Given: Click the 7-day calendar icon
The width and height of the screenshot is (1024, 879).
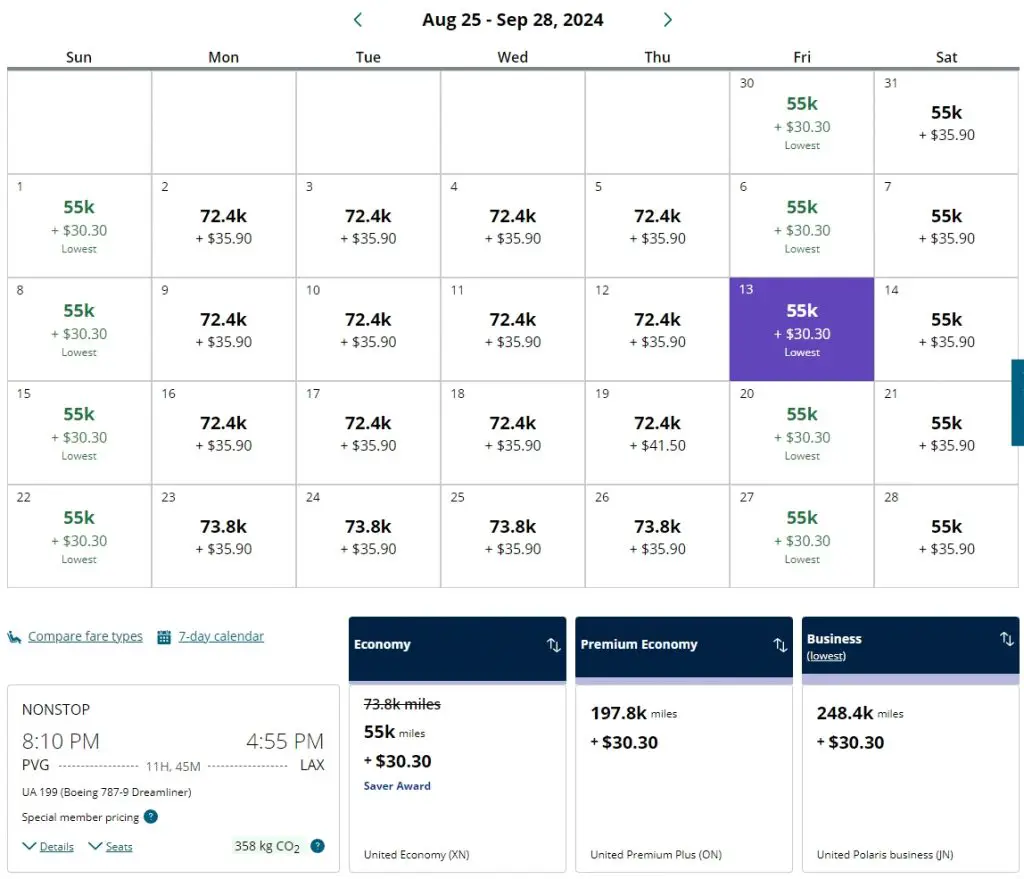Looking at the screenshot, I should tap(164, 637).
